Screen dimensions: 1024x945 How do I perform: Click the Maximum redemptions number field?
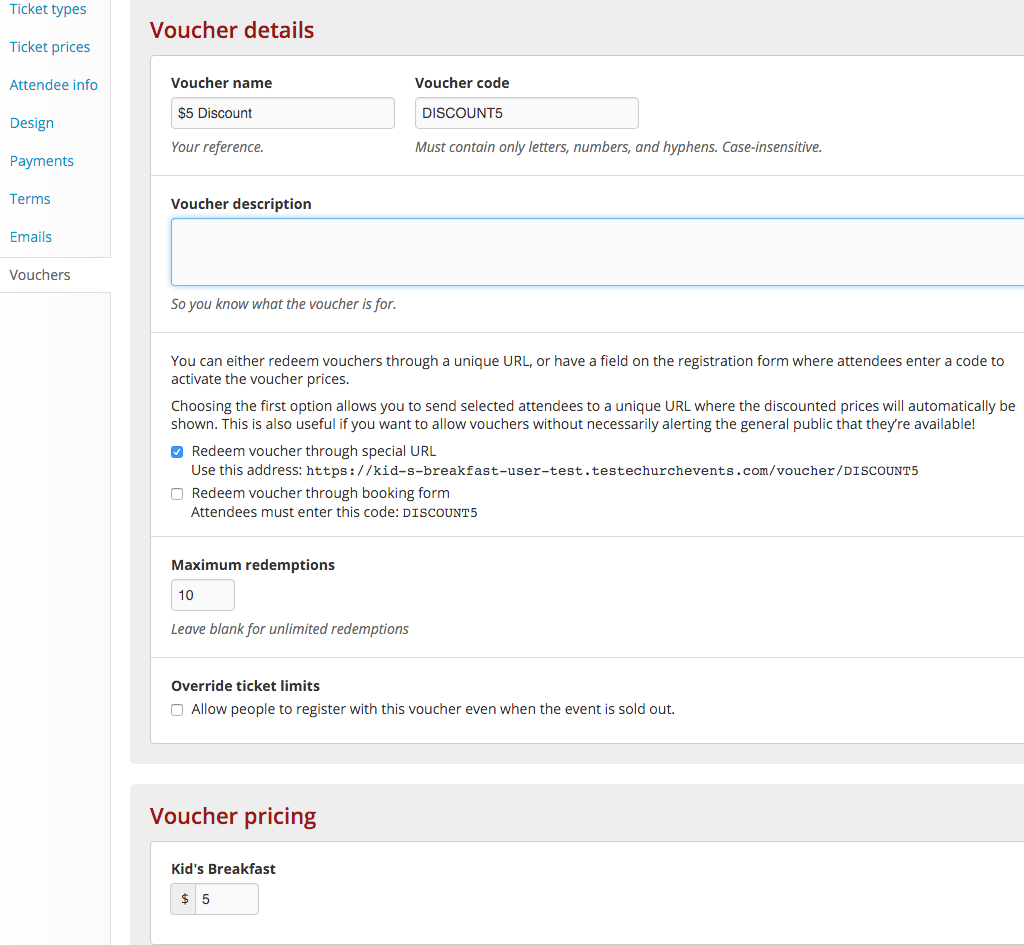pos(203,595)
